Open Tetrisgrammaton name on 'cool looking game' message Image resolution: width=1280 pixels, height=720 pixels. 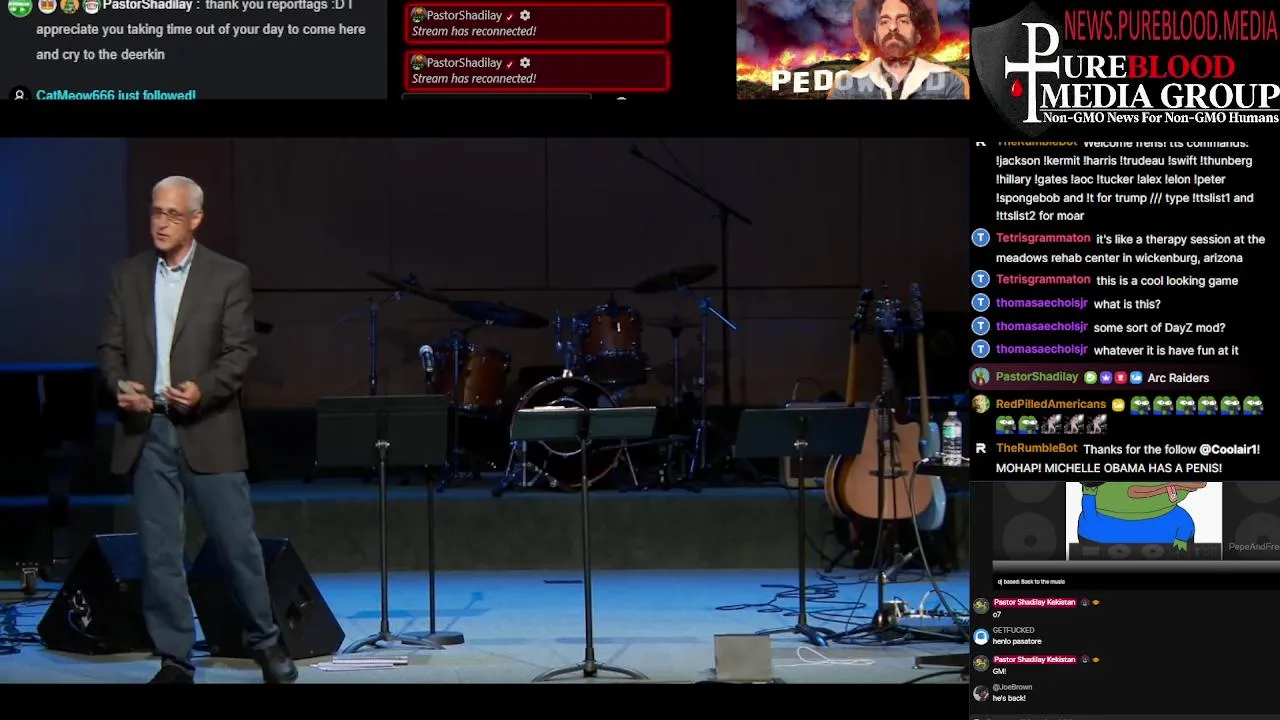[1043, 279]
